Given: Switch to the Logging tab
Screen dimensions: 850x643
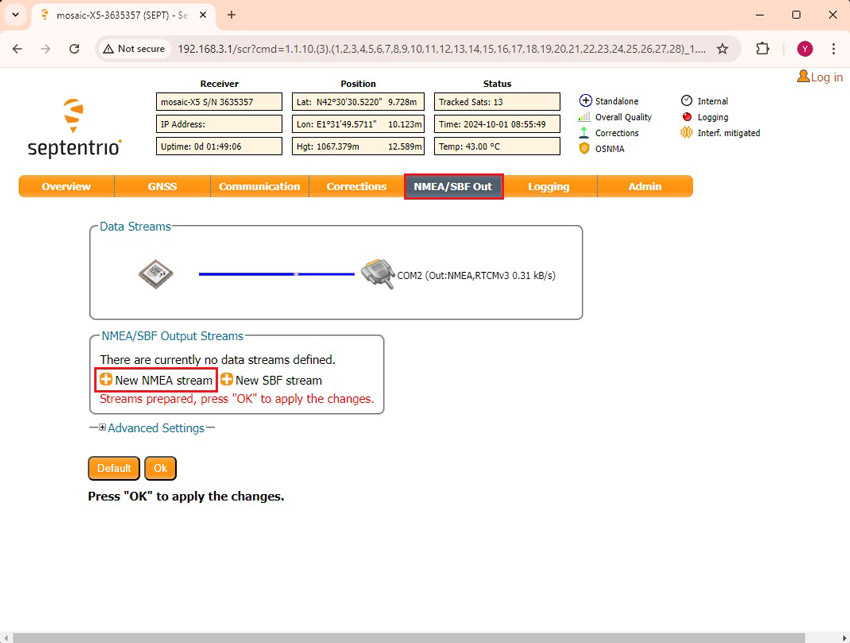Looking at the screenshot, I should 548,187.
